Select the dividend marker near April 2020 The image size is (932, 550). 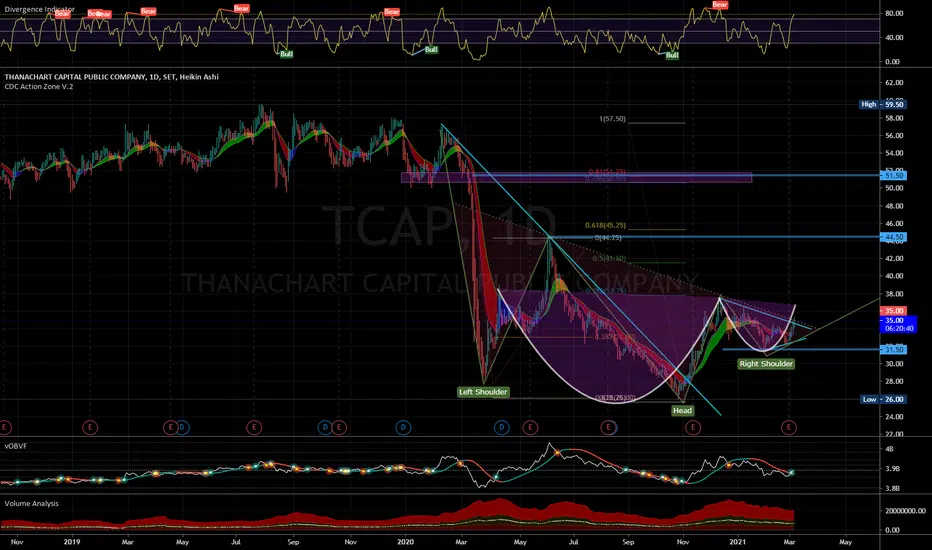pos(502,427)
